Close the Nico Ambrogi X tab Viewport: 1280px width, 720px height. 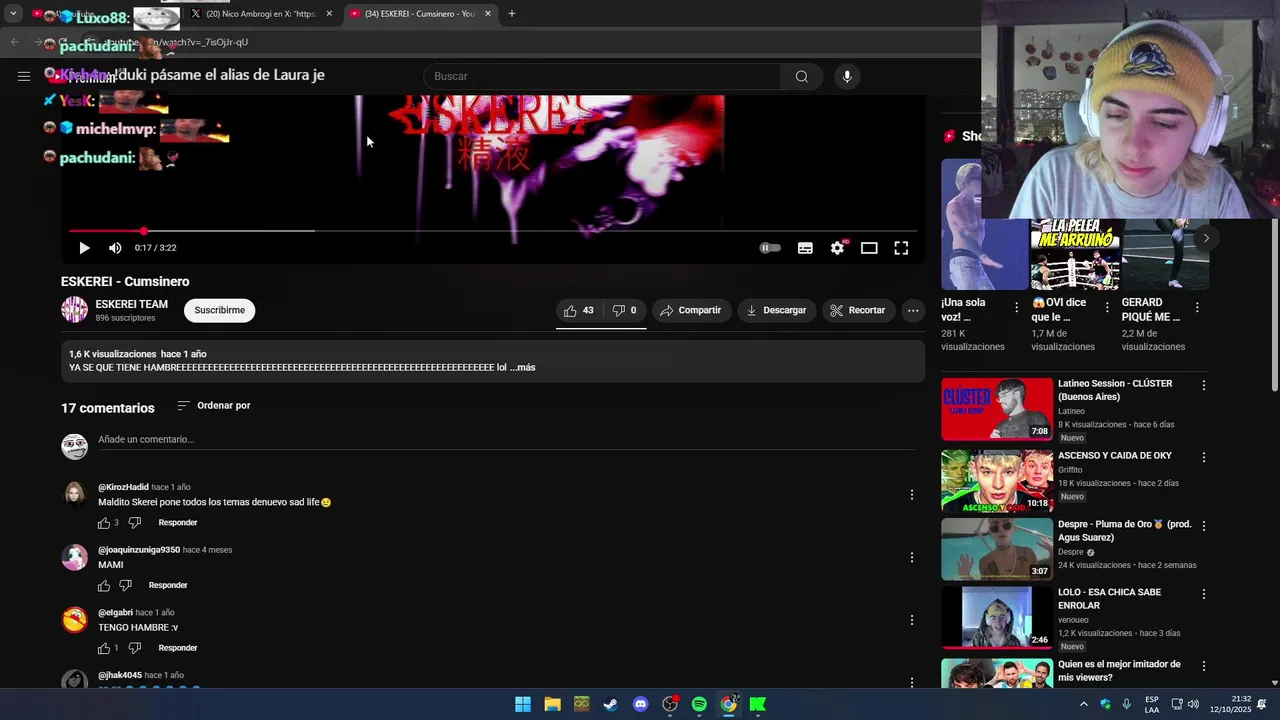click(329, 14)
